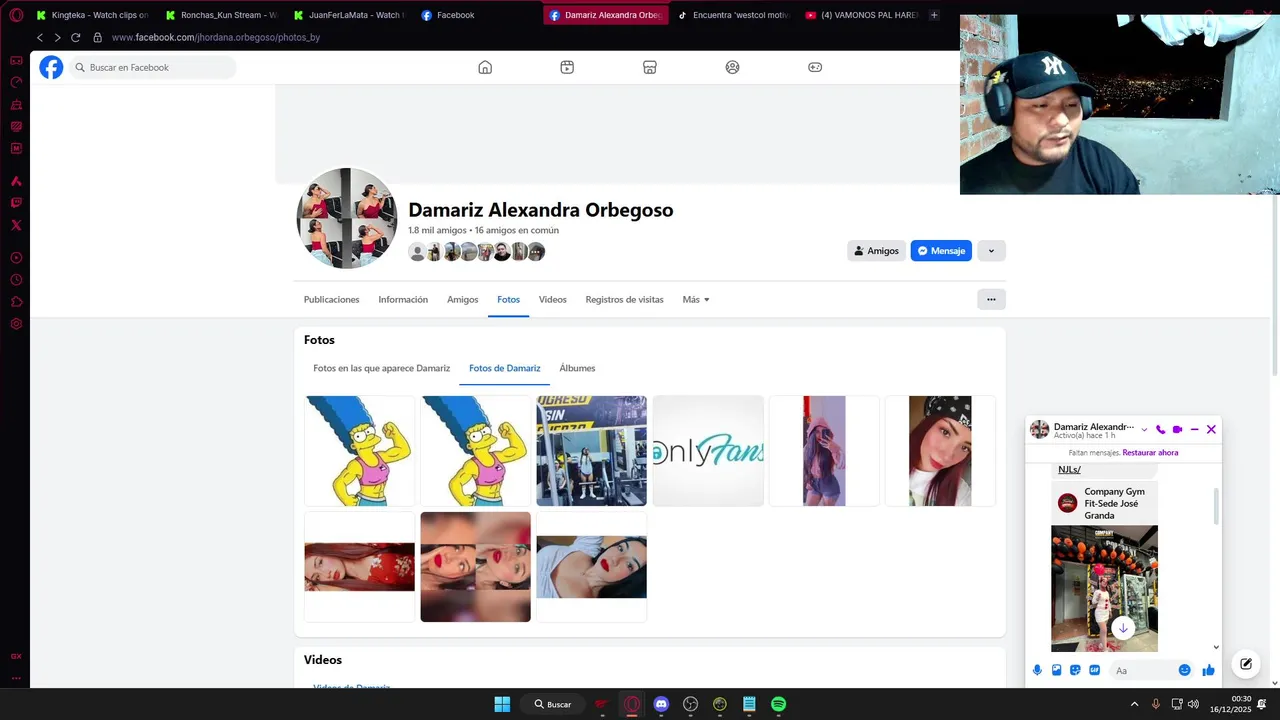Click the Facebook logo in the header
This screenshot has width=1280, height=720.
tap(51, 67)
